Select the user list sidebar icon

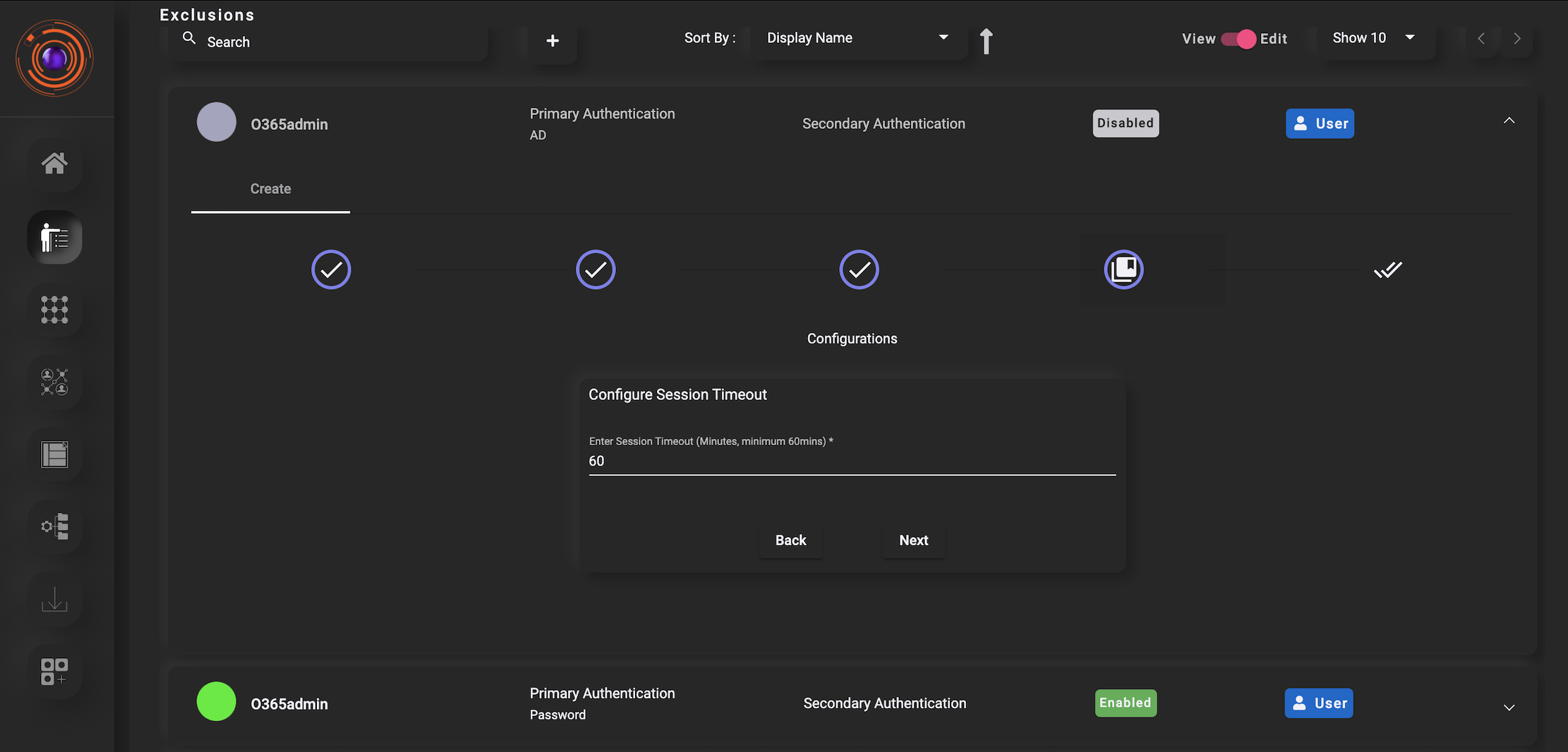[x=54, y=237]
